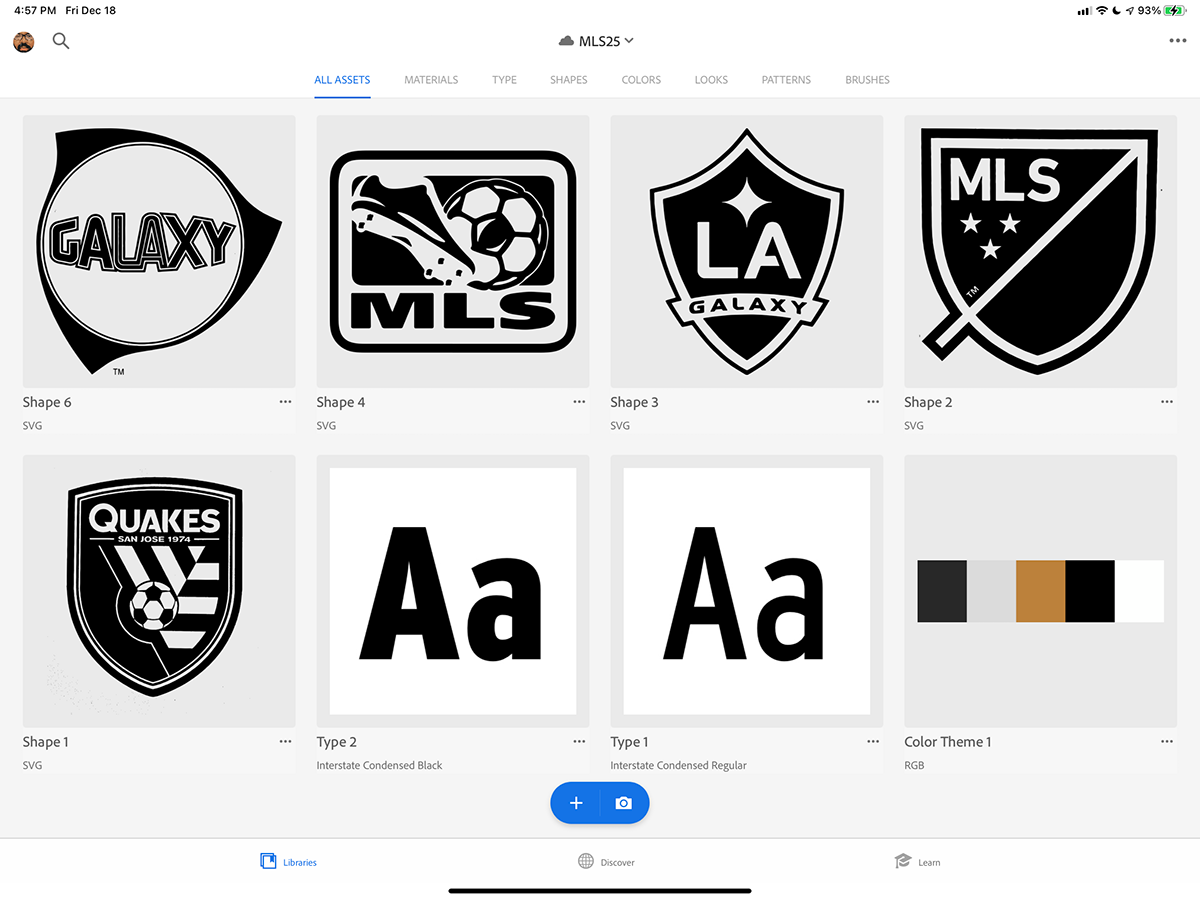Open the search magnifier icon
1200x900 pixels.
pos(61,41)
